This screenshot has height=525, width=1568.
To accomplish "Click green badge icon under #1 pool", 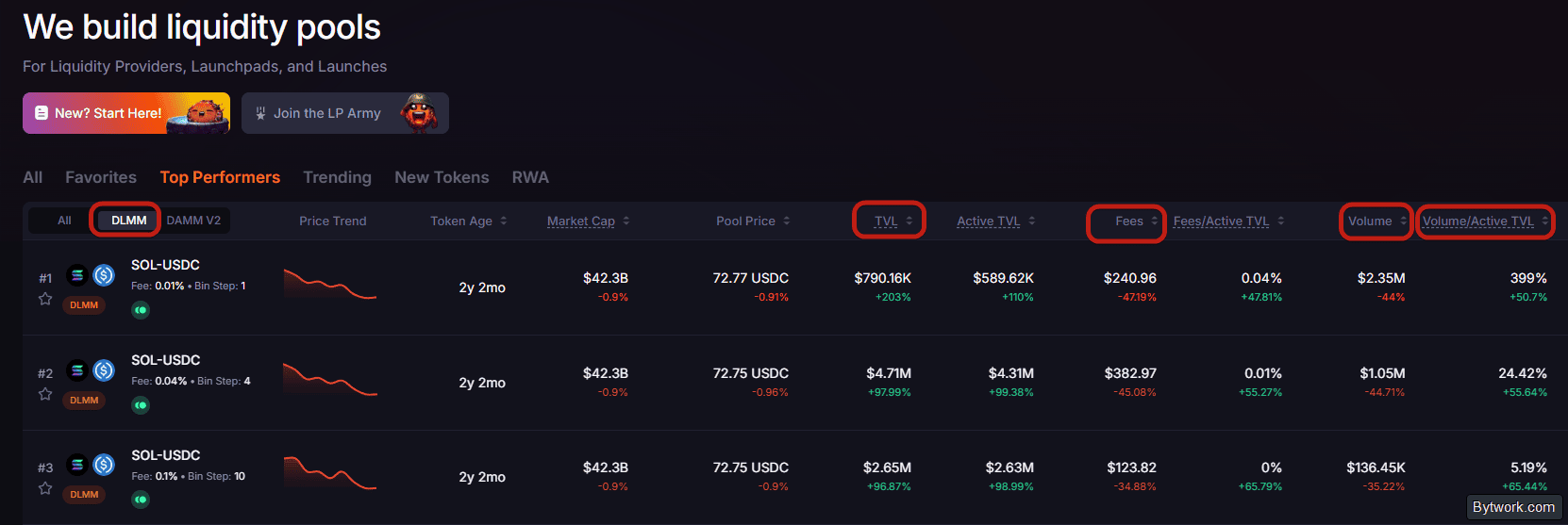I will (x=141, y=310).
